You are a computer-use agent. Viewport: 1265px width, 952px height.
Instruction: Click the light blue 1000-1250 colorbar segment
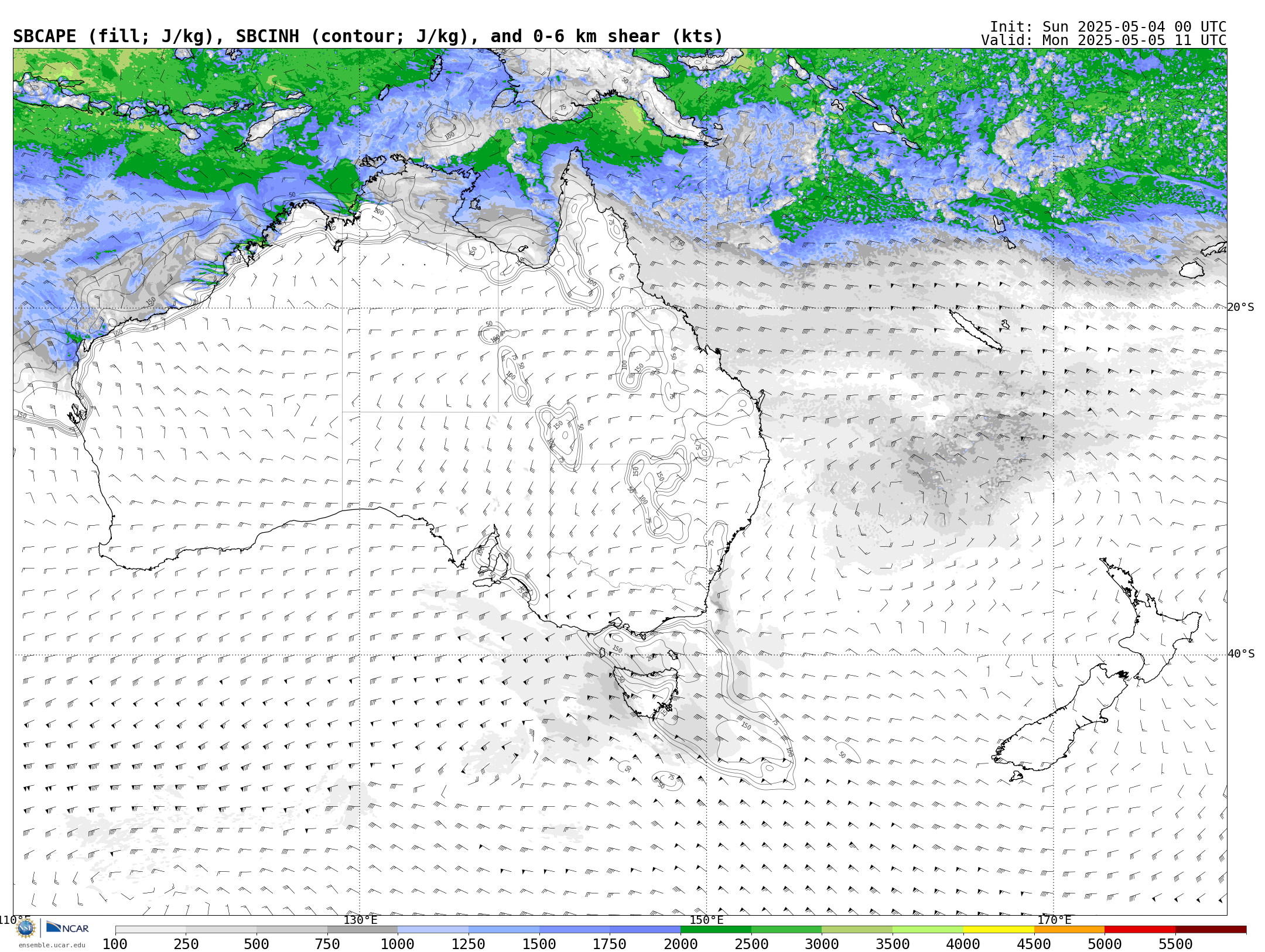pos(433,930)
